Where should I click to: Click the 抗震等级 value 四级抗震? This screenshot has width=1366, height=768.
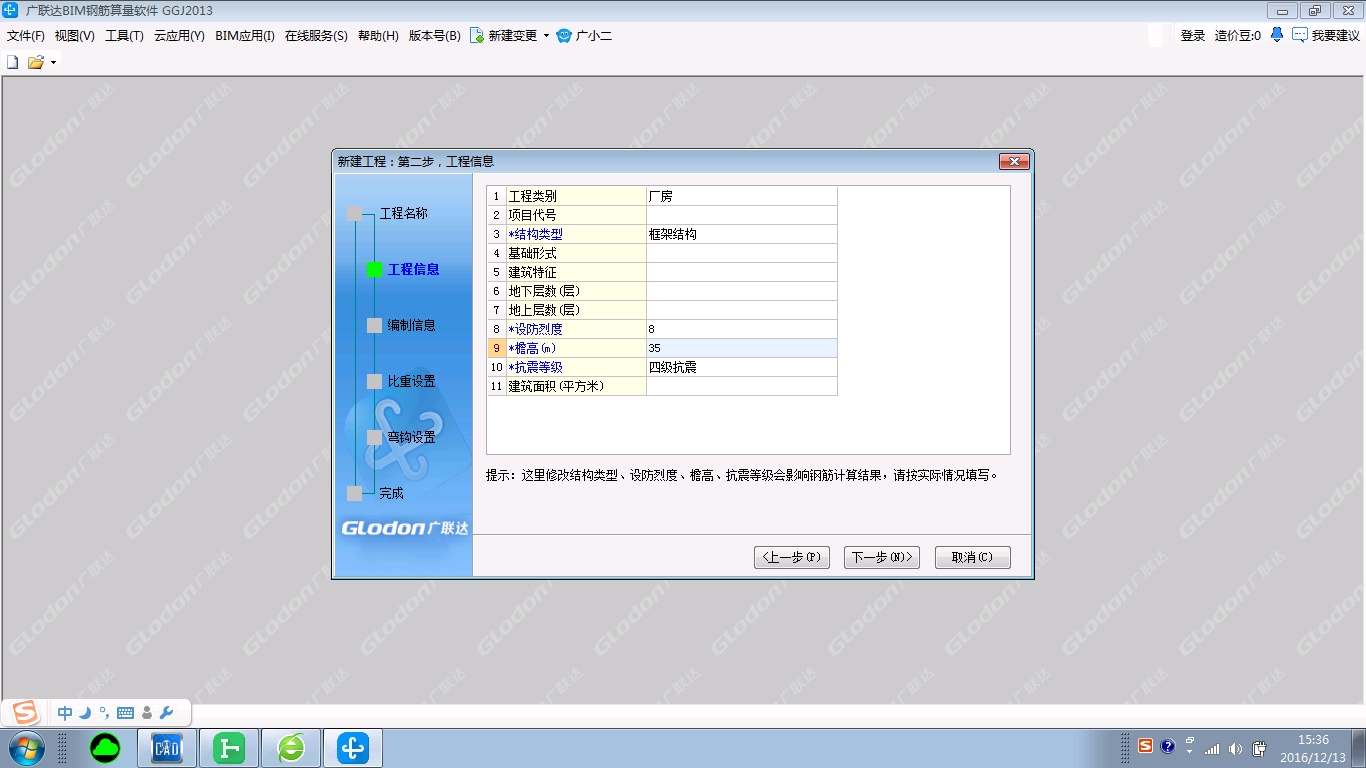741,367
